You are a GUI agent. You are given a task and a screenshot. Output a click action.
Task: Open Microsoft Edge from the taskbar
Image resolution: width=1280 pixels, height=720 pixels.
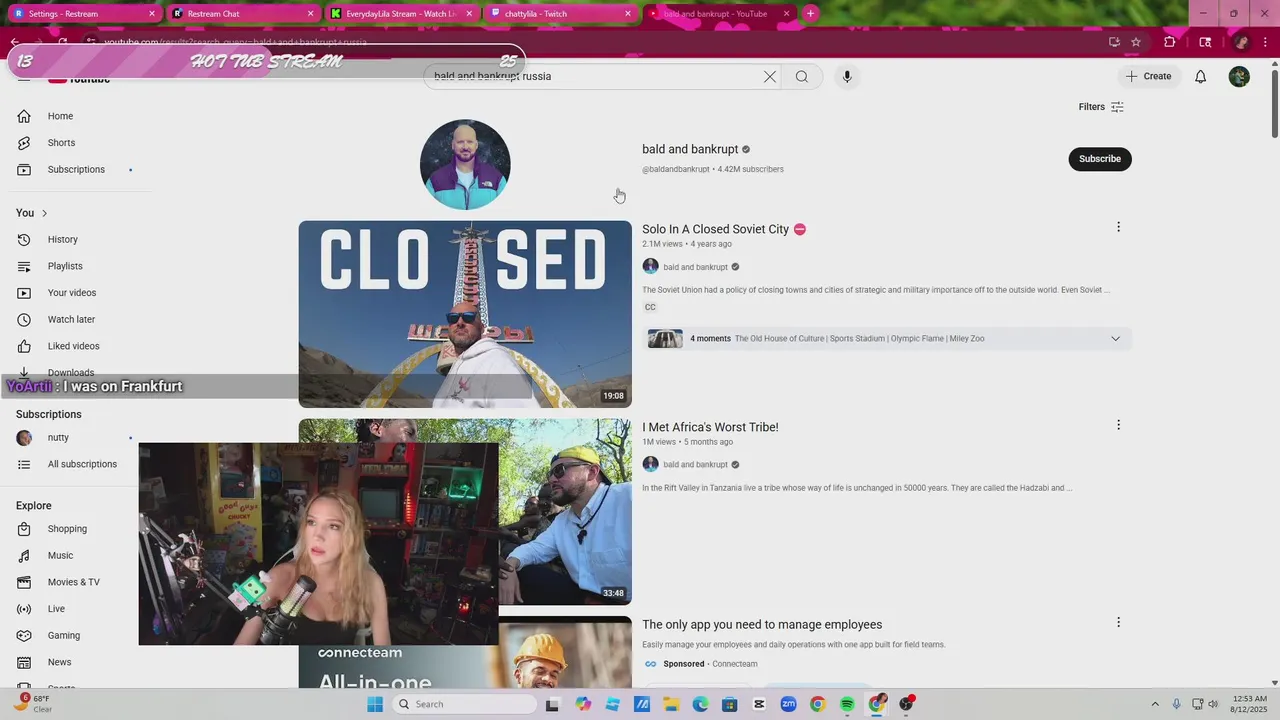(x=701, y=704)
